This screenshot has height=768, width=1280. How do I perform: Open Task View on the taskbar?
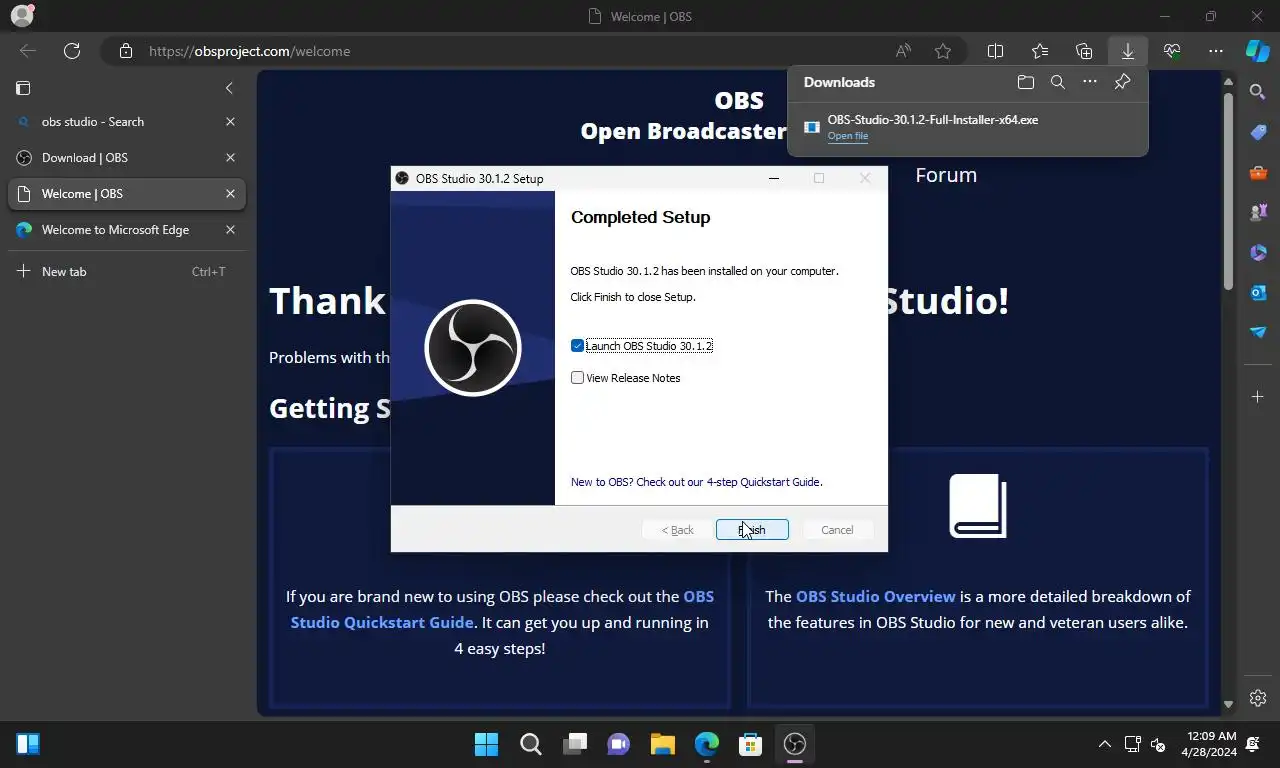(575, 744)
